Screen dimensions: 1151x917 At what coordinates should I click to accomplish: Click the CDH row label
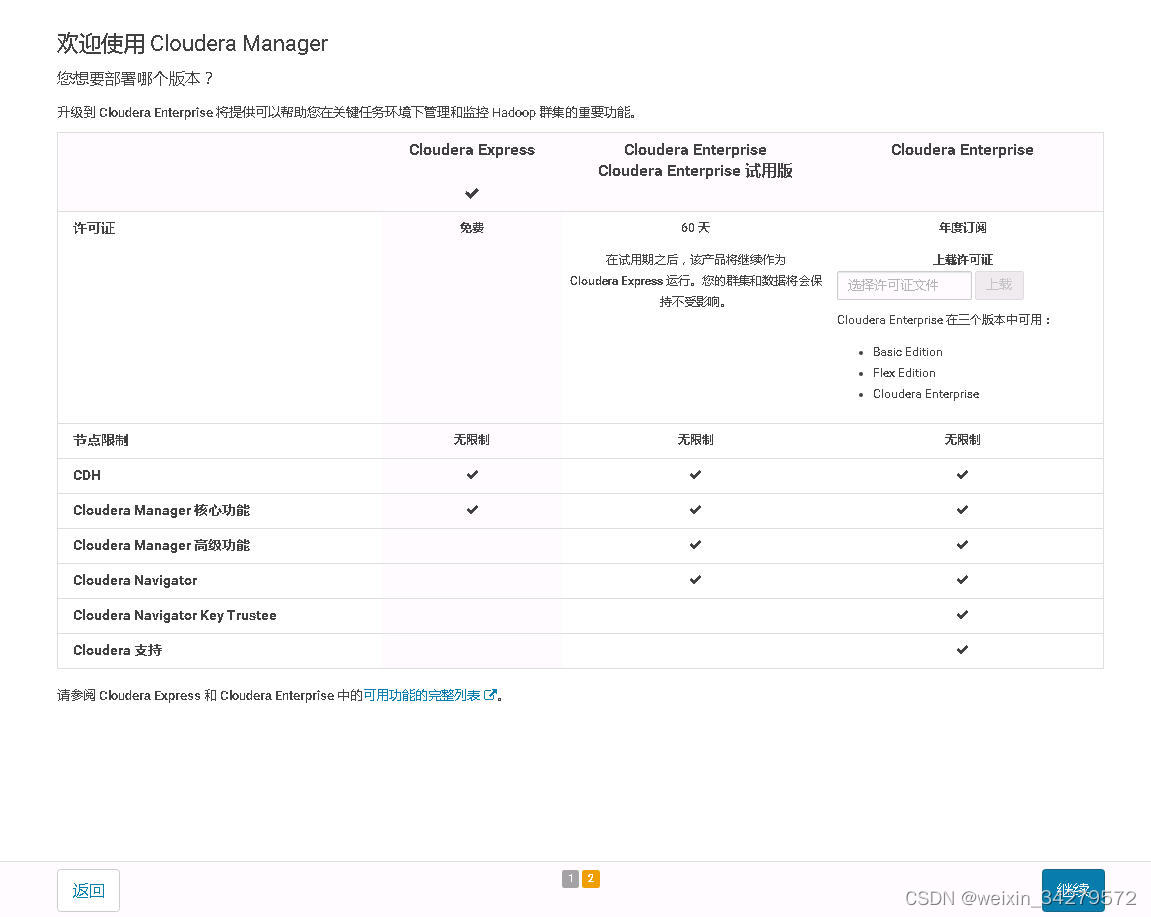click(x=87, y=475)
